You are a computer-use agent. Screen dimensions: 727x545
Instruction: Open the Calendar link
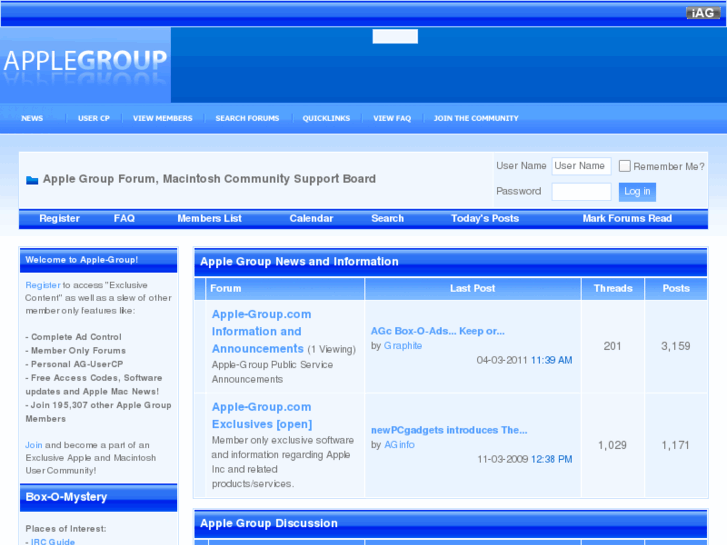pos(311,218)
